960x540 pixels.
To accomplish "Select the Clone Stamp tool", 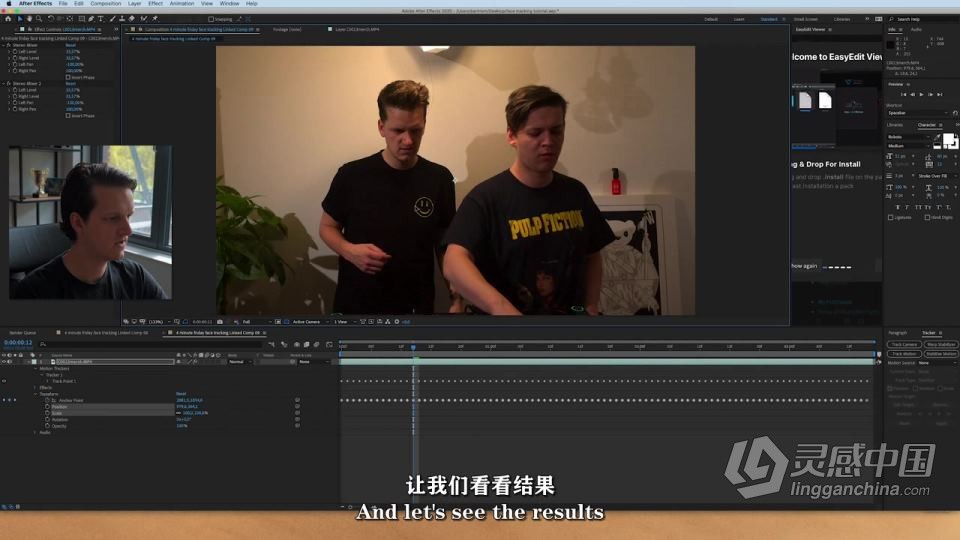I will pyautogui.click(x=122, y=19).
